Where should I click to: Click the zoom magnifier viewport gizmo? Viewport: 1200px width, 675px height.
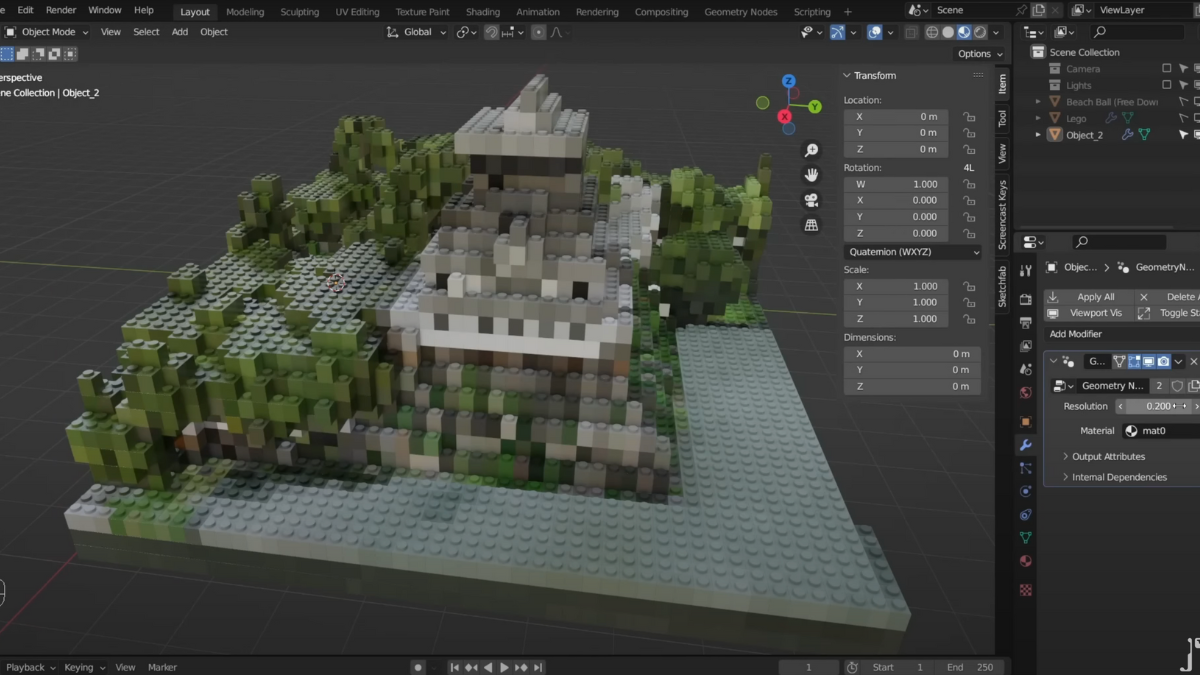pos(811,150)
